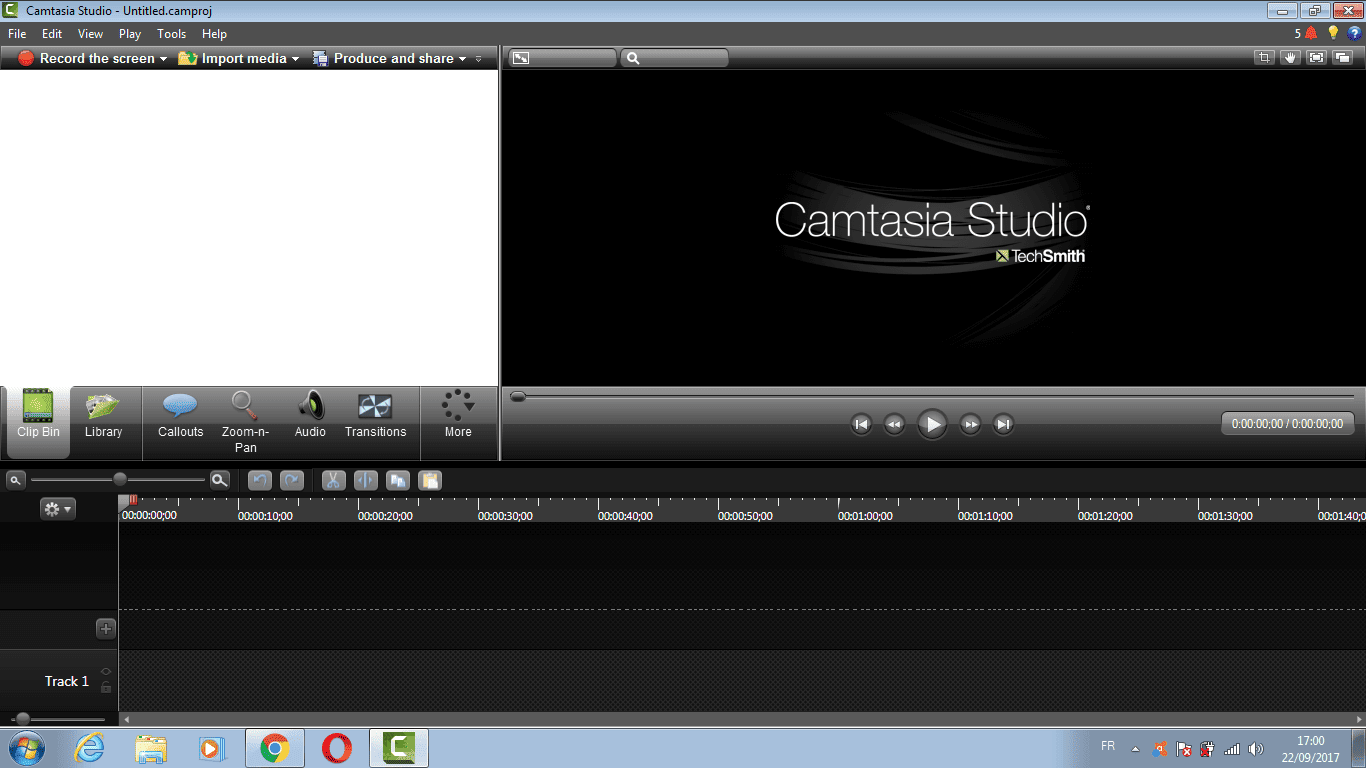
Task: Toggle Track 1 visibility eye
Action: click(x=106, y=672)
